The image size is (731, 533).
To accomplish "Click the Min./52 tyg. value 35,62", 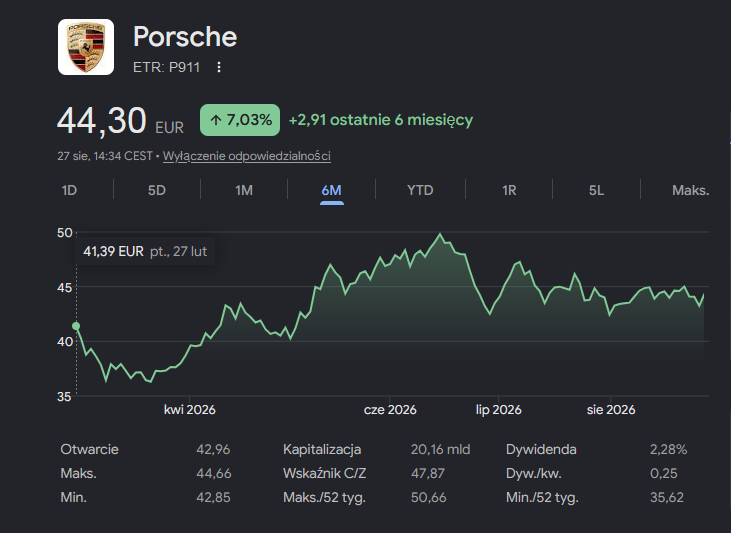I will click(667, 498).
